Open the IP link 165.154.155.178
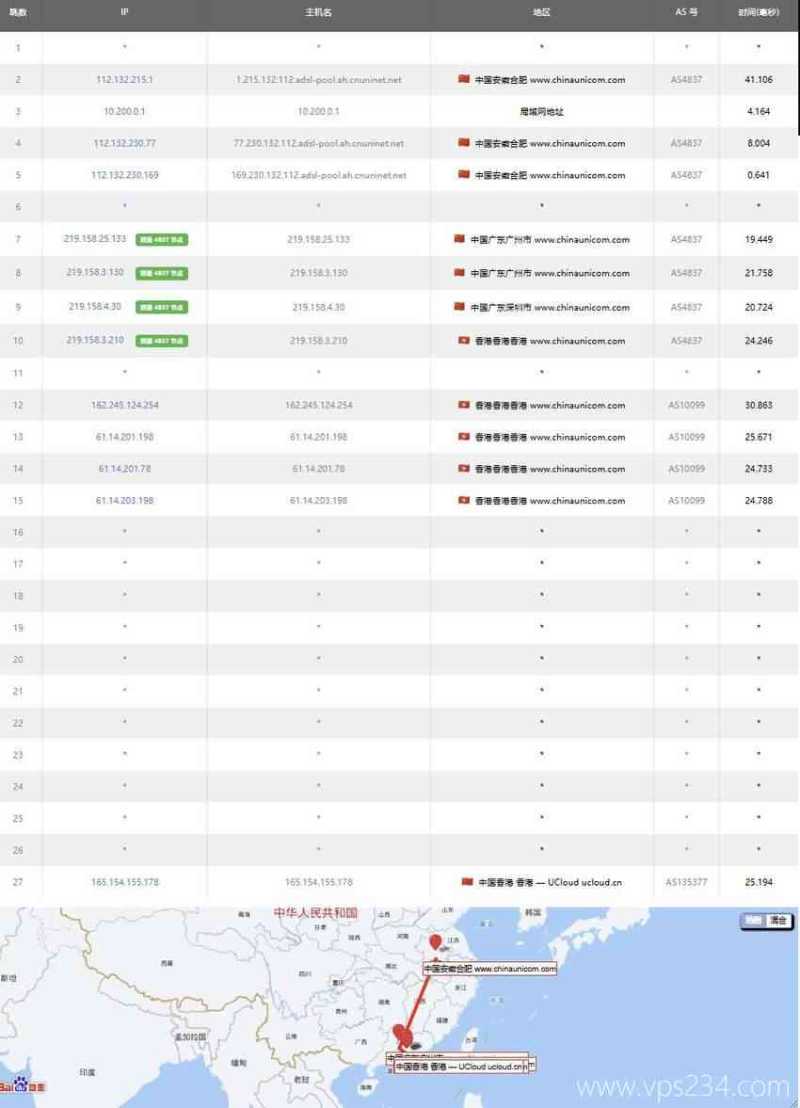This screenshot has height=1108, width=800. [123, 882]
